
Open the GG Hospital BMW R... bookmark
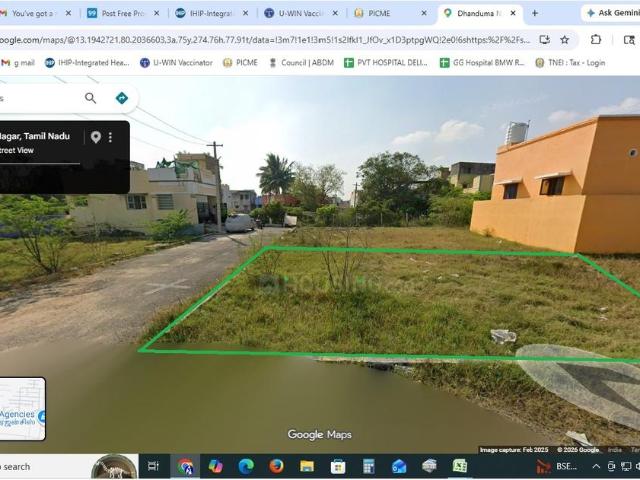pos(482,63)
